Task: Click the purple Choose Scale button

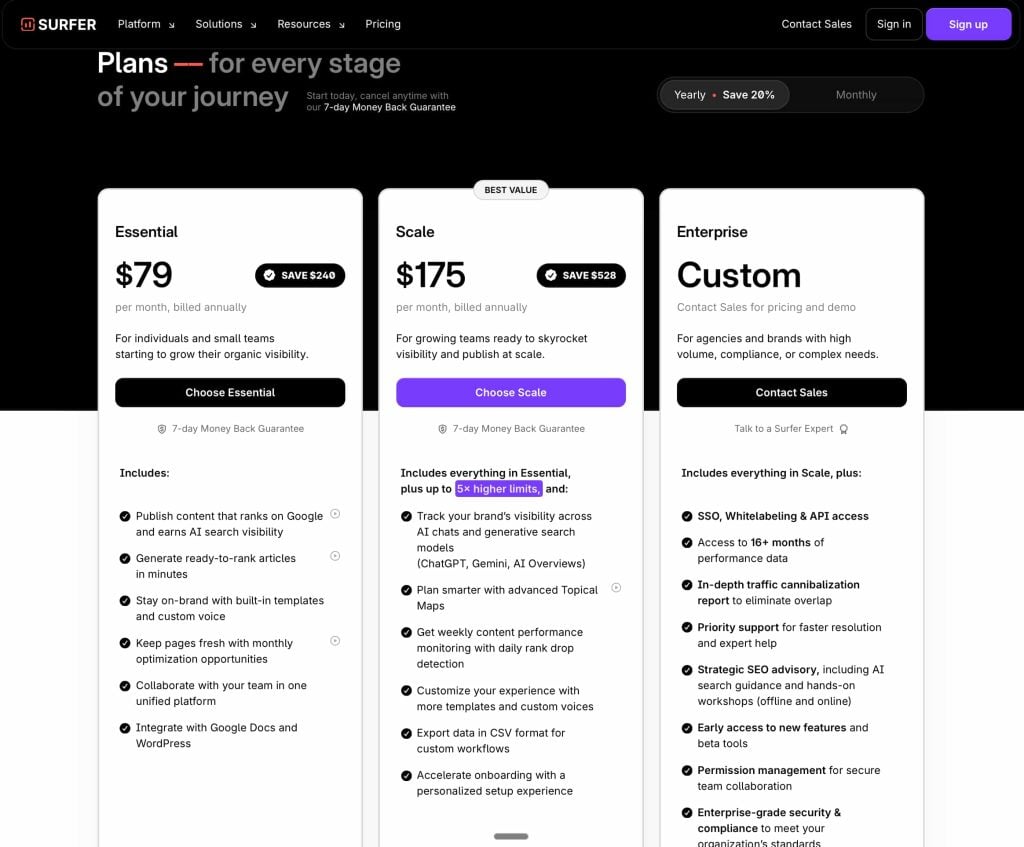Action: tap(511, 392)
